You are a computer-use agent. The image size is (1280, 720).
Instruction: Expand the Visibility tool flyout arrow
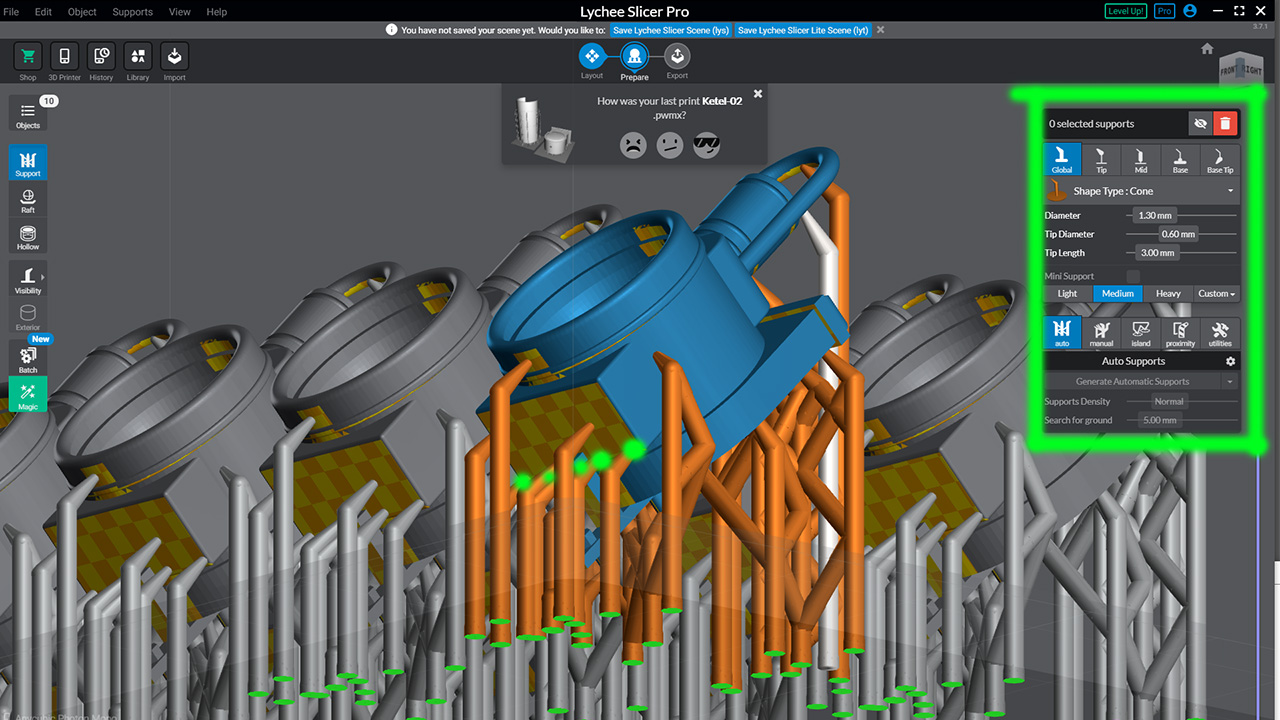click(43, 276)
